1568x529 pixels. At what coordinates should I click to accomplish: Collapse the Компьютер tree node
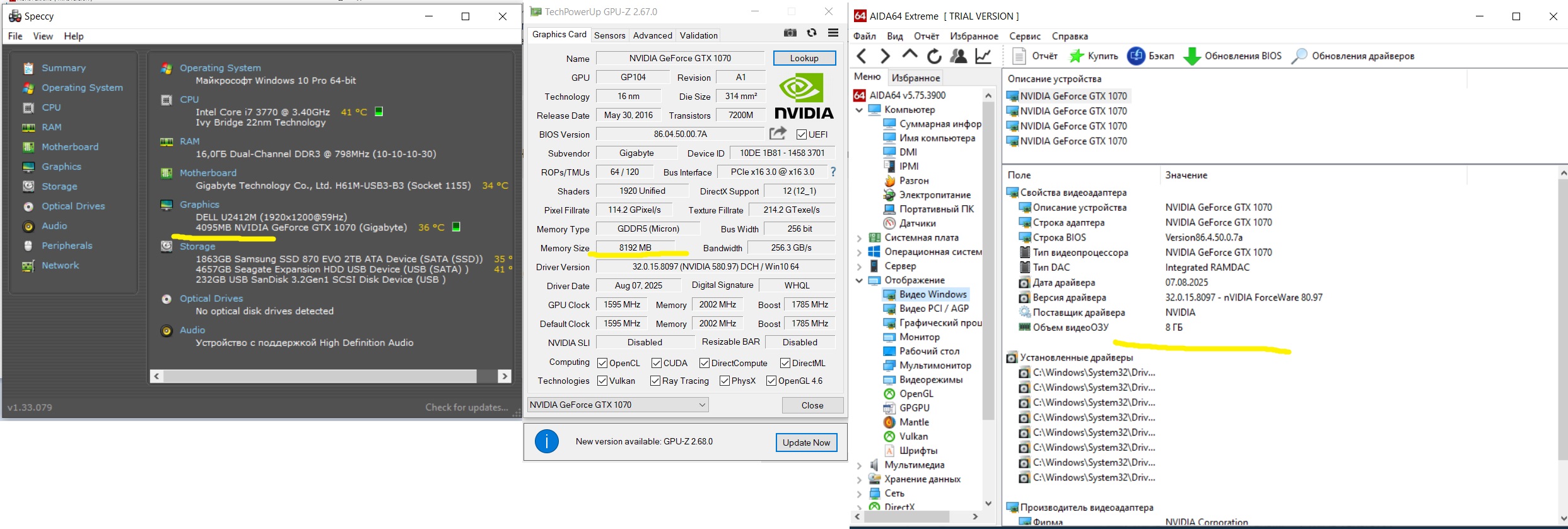pyautogui.click(x=859, y=110)
